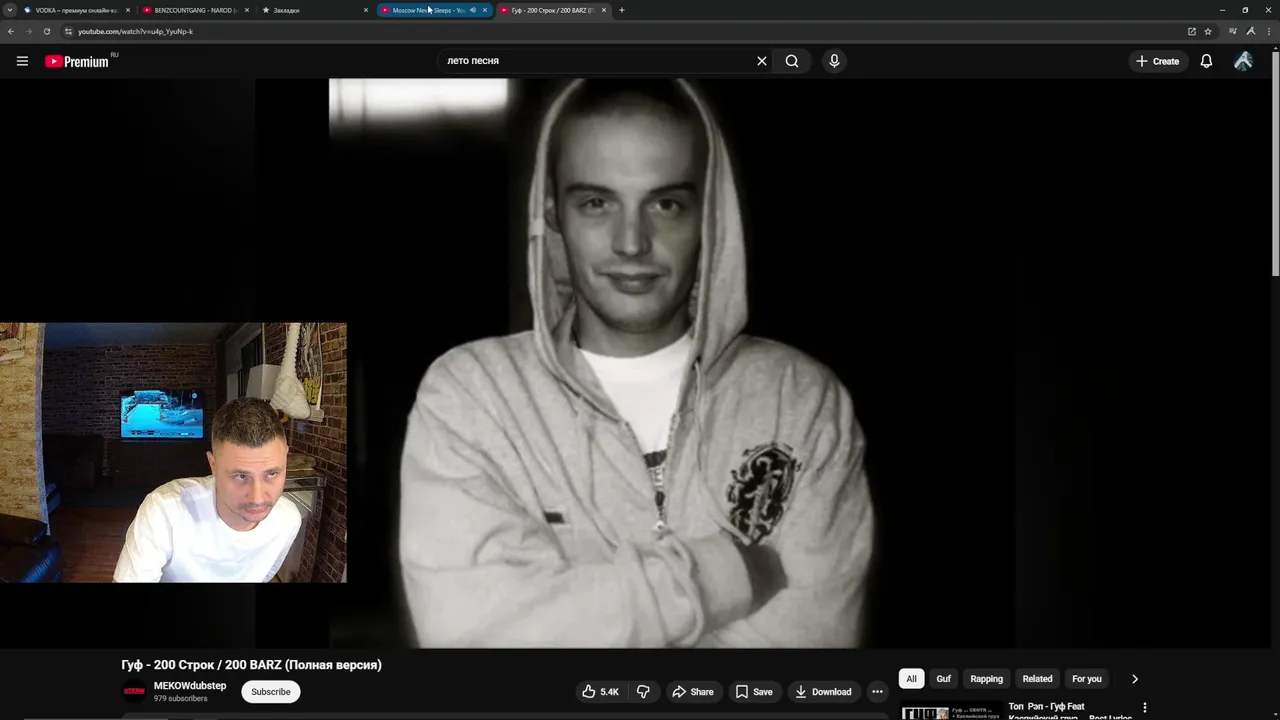The width and height of the screenshot is (1280, 720).
Task: Open suggested video thumbnail Топ Рэп
Action: (x=950, y=712)
